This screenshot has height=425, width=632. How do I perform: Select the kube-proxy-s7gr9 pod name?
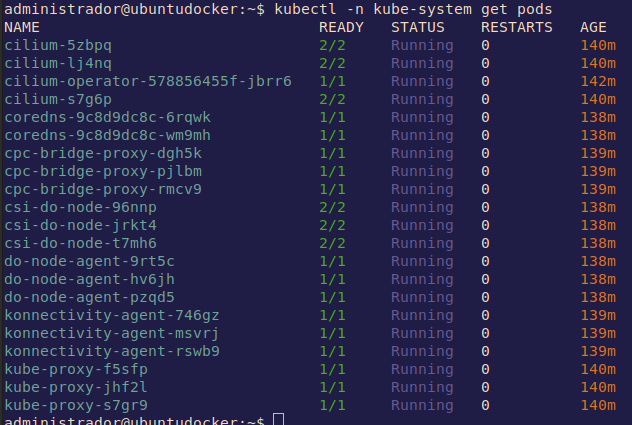[76, 405]
